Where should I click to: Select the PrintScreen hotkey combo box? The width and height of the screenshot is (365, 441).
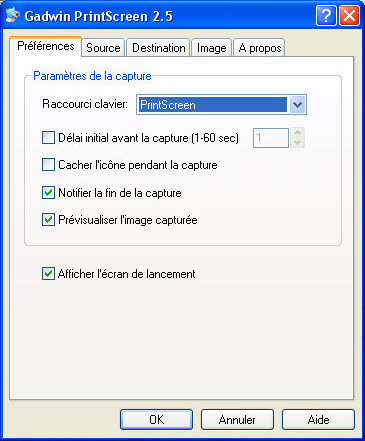(x=221, y=105)
